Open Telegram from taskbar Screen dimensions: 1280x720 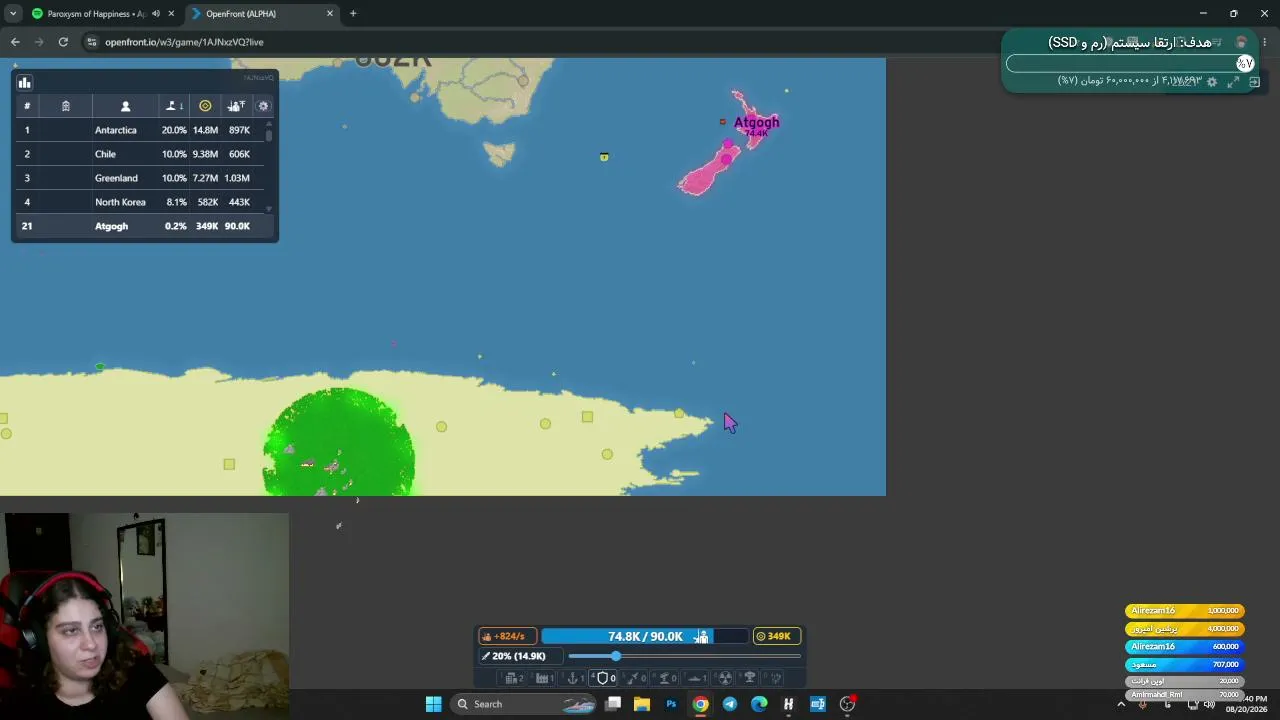coord(730,704)
